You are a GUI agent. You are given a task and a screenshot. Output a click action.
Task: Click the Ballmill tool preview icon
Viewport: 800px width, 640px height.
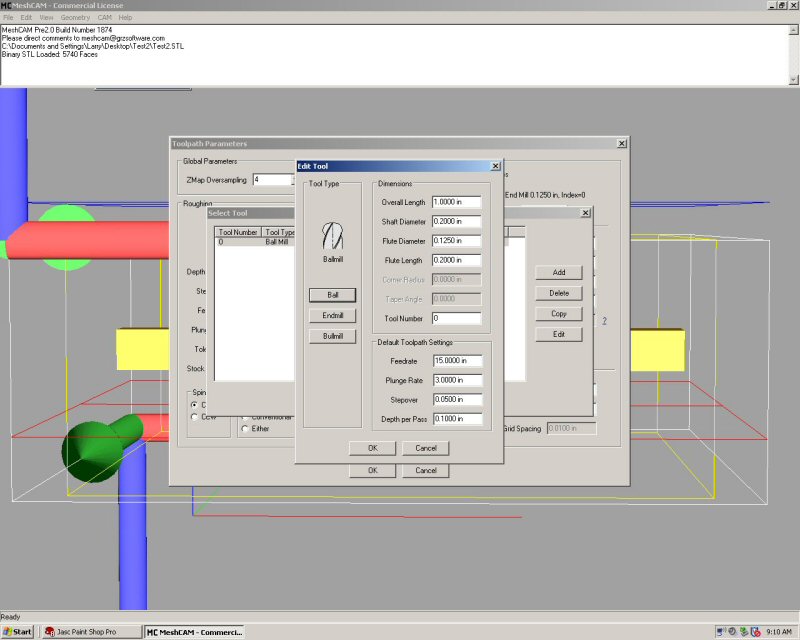[x=331, y=237]
